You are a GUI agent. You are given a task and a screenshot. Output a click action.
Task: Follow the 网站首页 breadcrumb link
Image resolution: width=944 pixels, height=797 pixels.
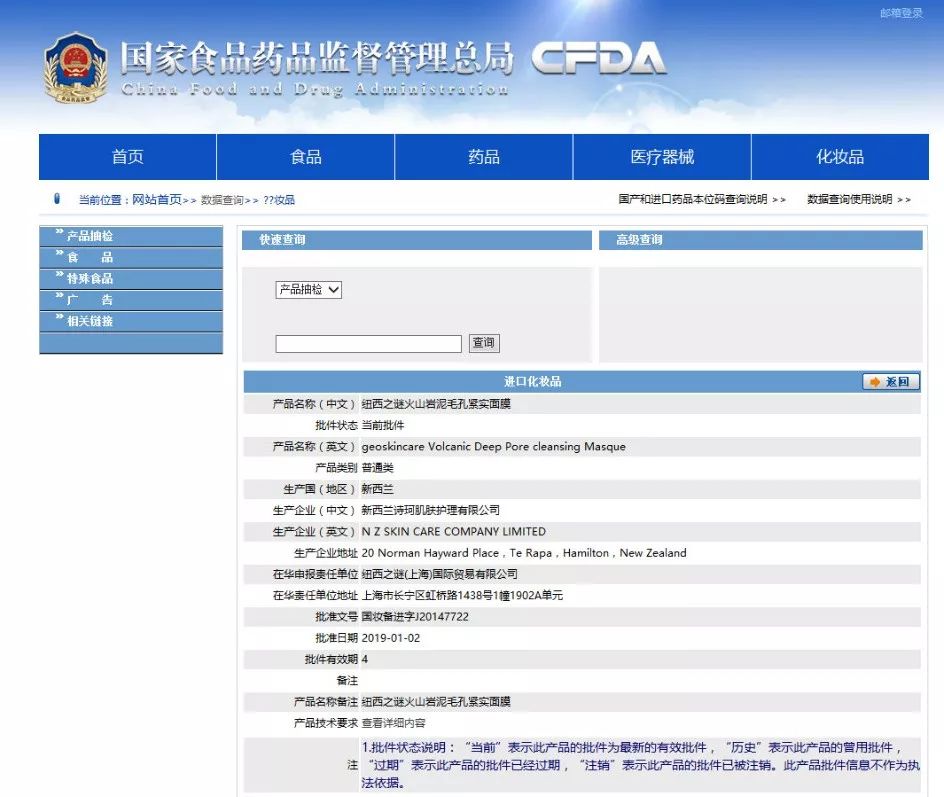(157, 199)
